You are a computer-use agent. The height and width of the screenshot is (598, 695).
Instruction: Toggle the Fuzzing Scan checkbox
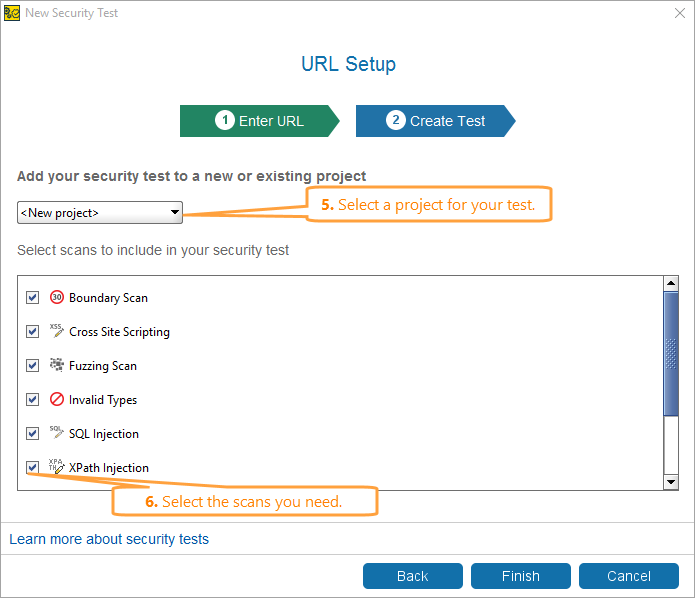[x=32, y=365]
